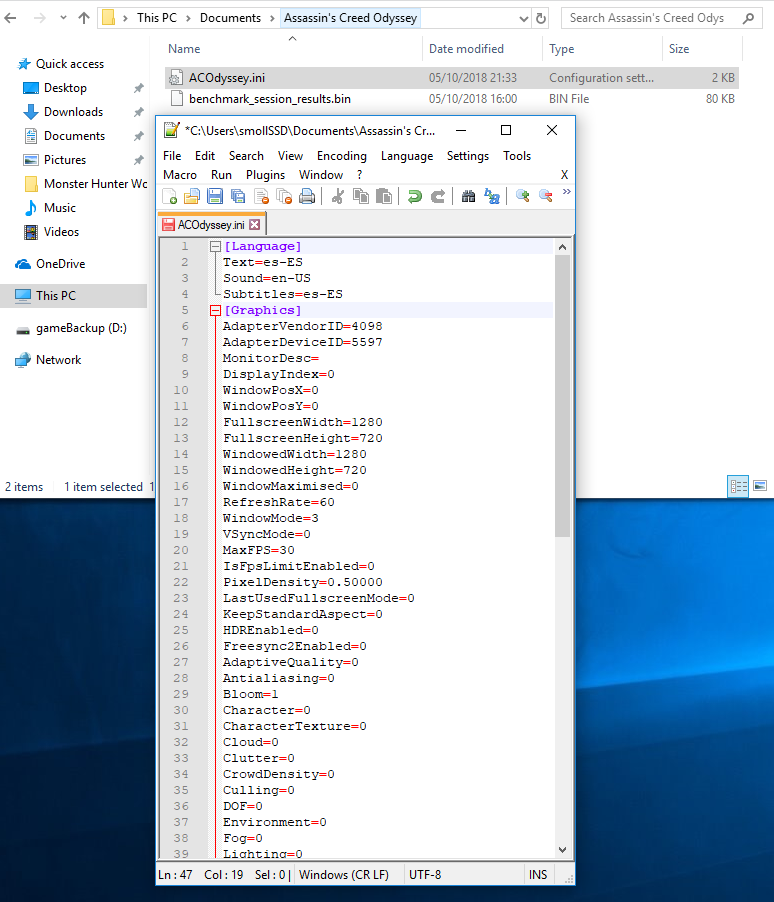The width and height of the screenshot is (774, 902).
Task: Show more toolbar items via the chevron
Action: pyautogui.click(x=567, y=192)
